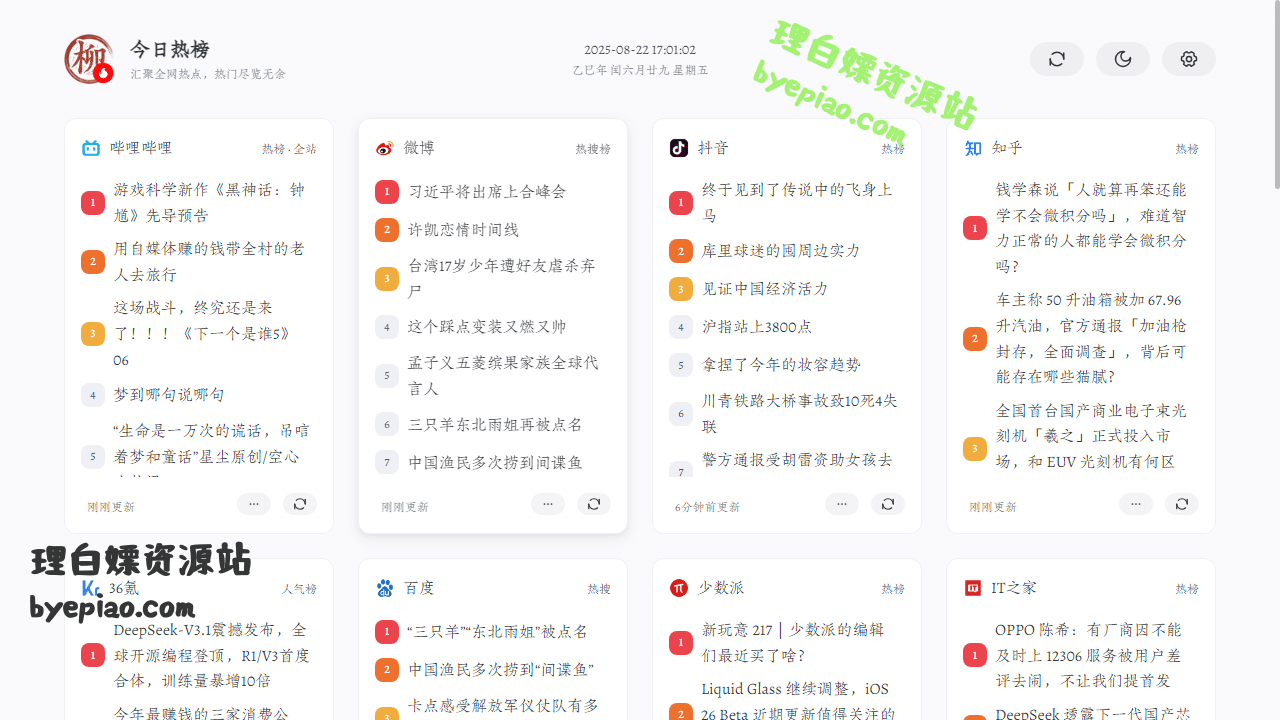Click the 百度 paw icon
1280x720 pixels.
click(x=385, y=588)
